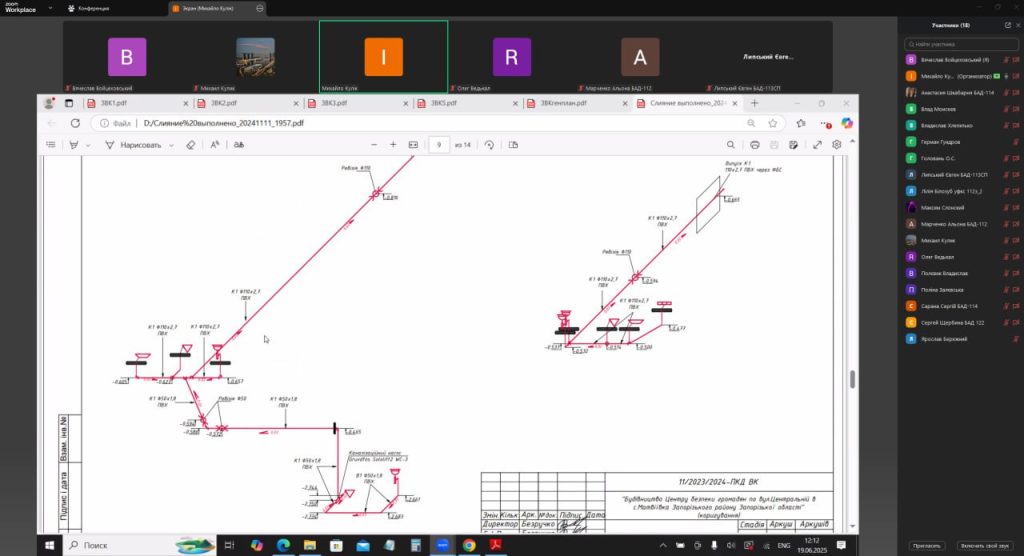Toggle fit to width view
The width and height of the screenshot is (1024, 556).
click(413, 145)
